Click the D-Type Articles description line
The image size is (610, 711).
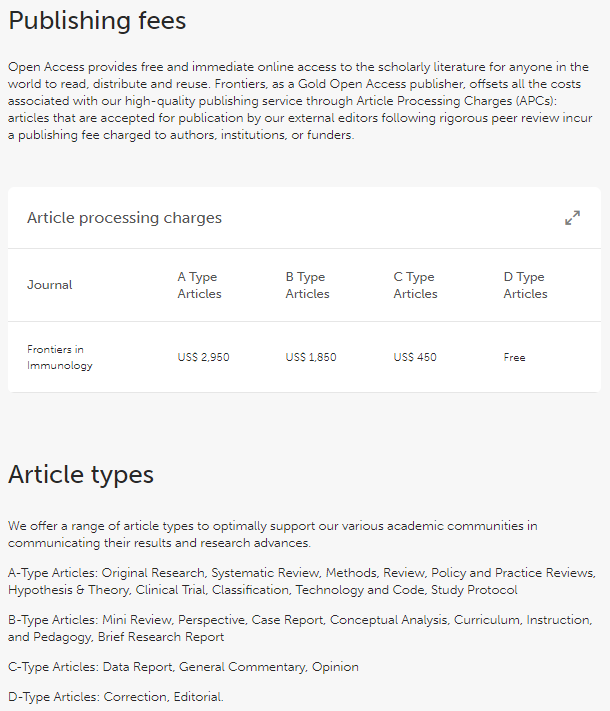pyautogui.click(x=116, y=696)
